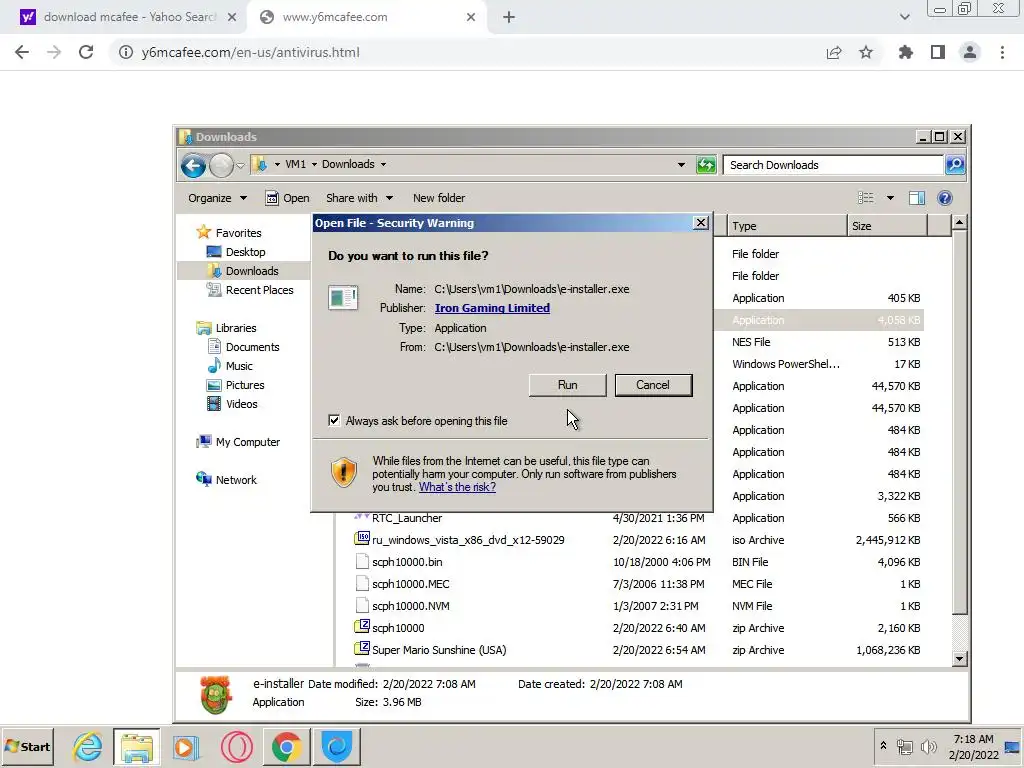Close the Open File Security Warning dialog
The height and width of the screenshot is (768, 1024).
[x=701, y=223]
